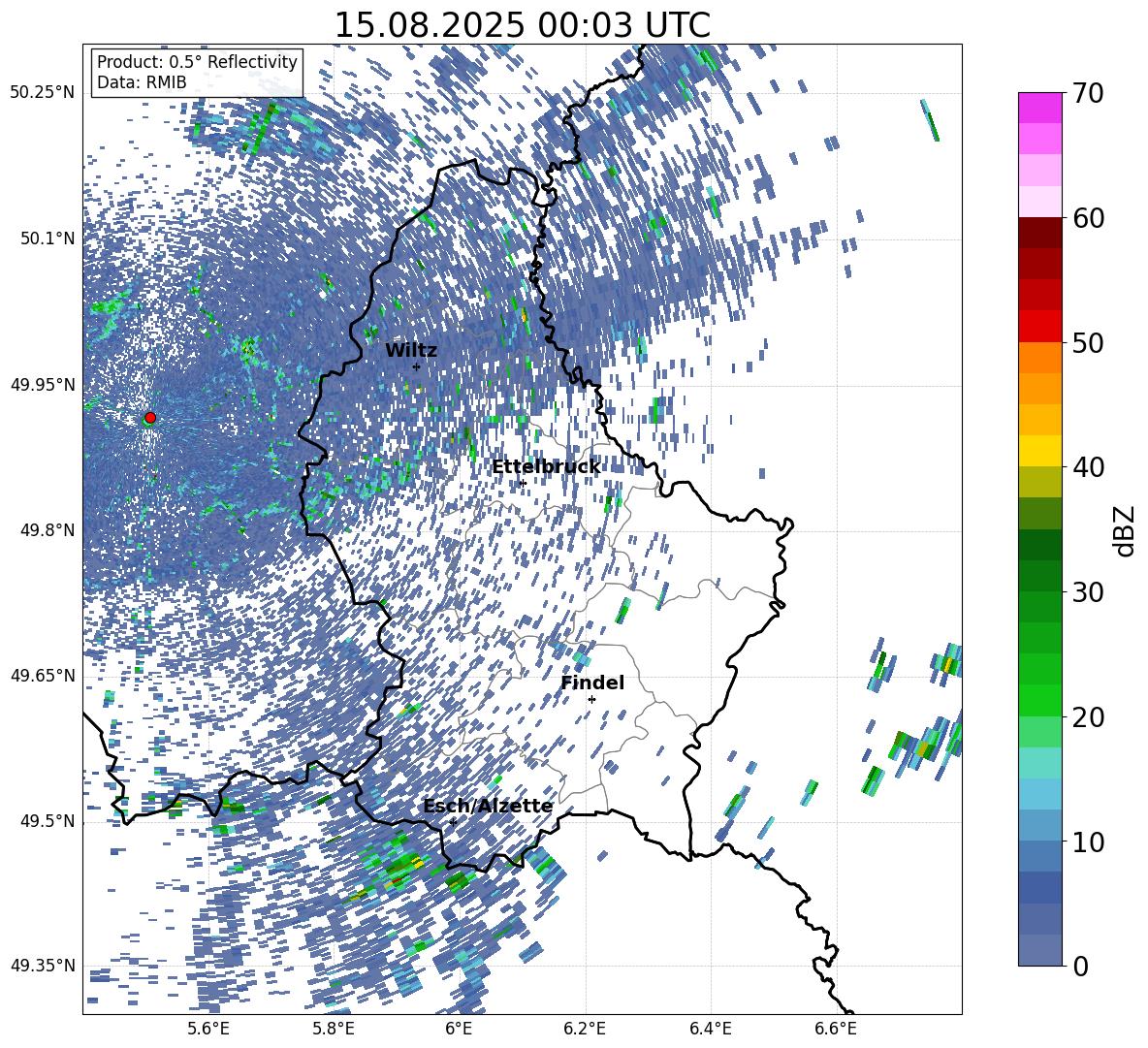This screenshot has height=1048, width=1148.
Task: Click the Wiltz city label
Action: pos(411,351)
